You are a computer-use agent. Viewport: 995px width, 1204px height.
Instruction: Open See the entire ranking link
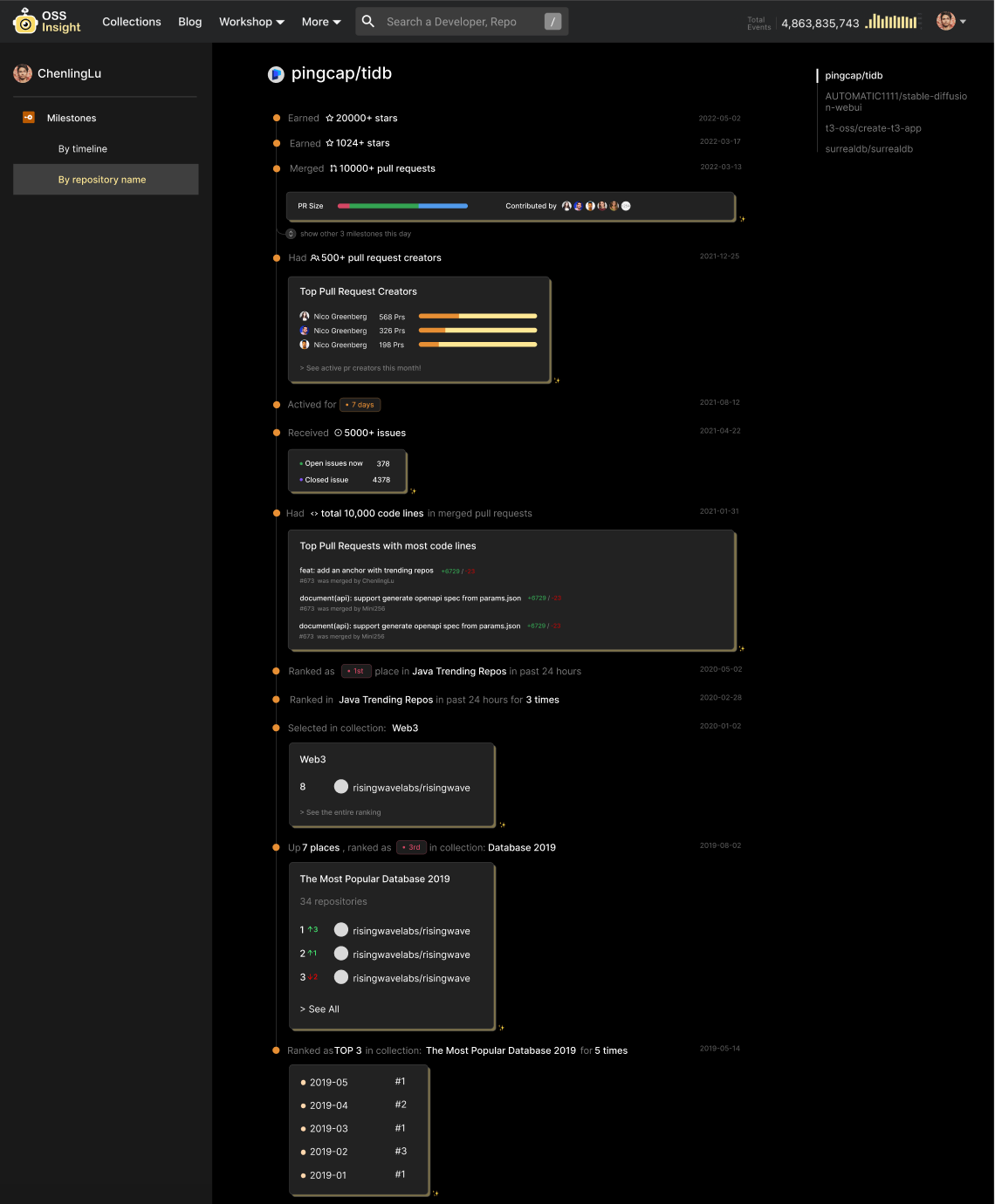click(x=340, y=812)
